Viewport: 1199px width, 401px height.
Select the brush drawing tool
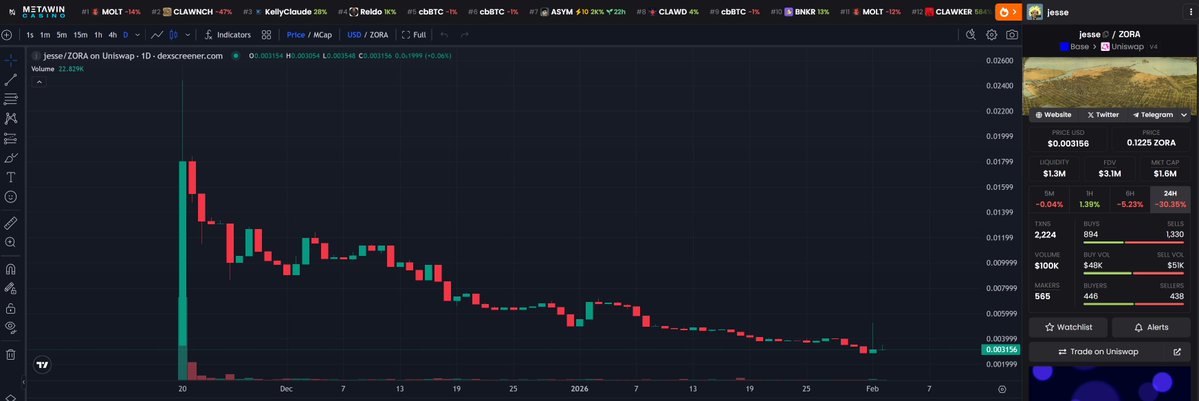pos(11,158)
